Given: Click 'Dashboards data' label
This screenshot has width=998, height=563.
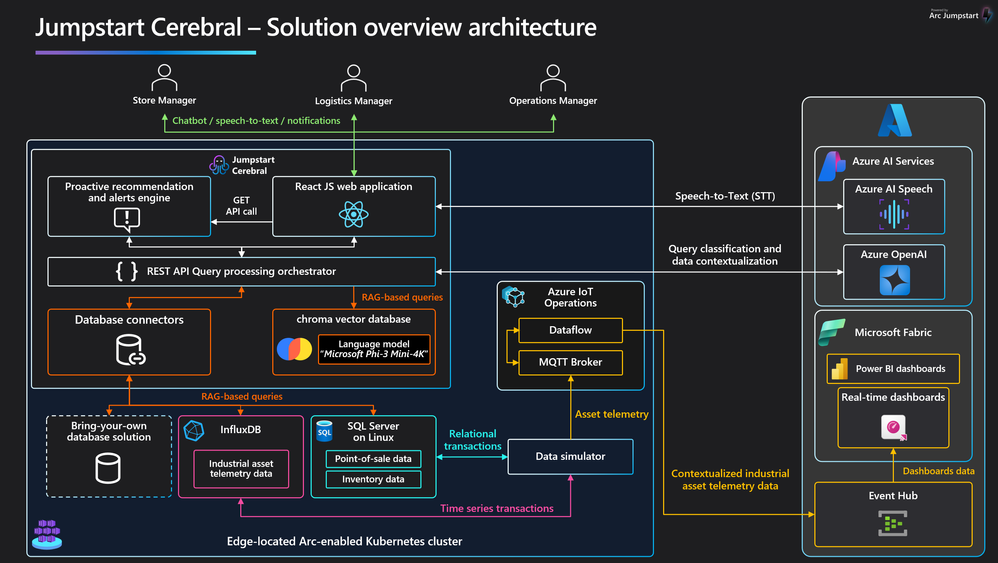Looking at the screenshot, I should point(938,471).
